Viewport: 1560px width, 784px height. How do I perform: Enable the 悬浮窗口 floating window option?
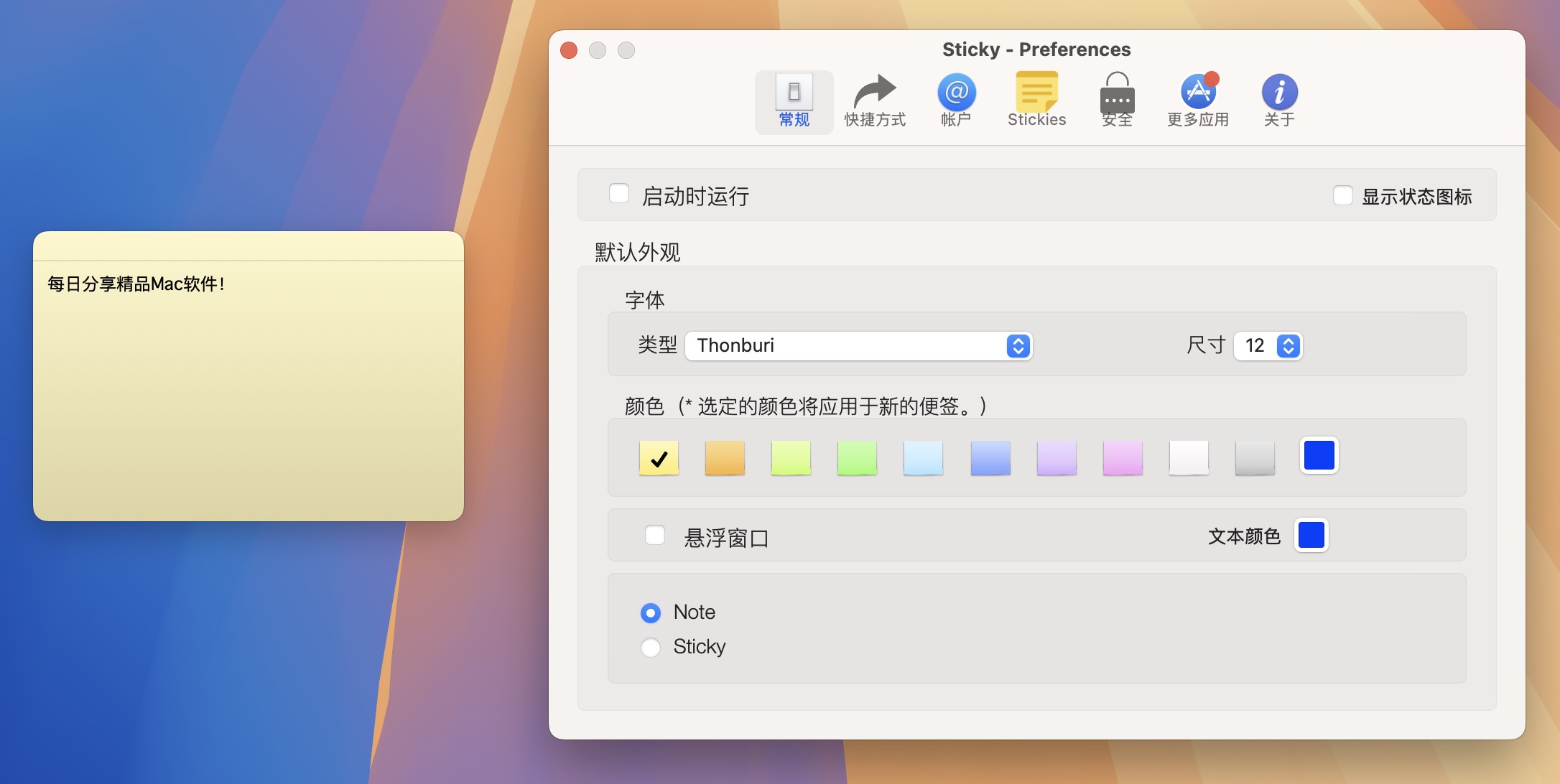pyautogui.click(x=654, y=535)
